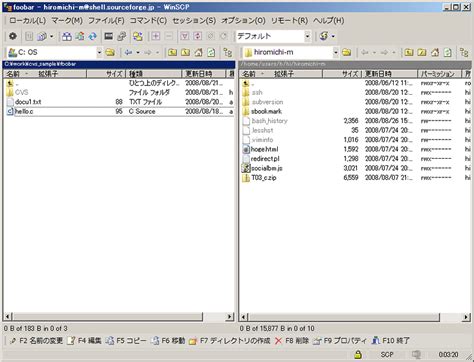Toggle local directory tree icon

228,52
